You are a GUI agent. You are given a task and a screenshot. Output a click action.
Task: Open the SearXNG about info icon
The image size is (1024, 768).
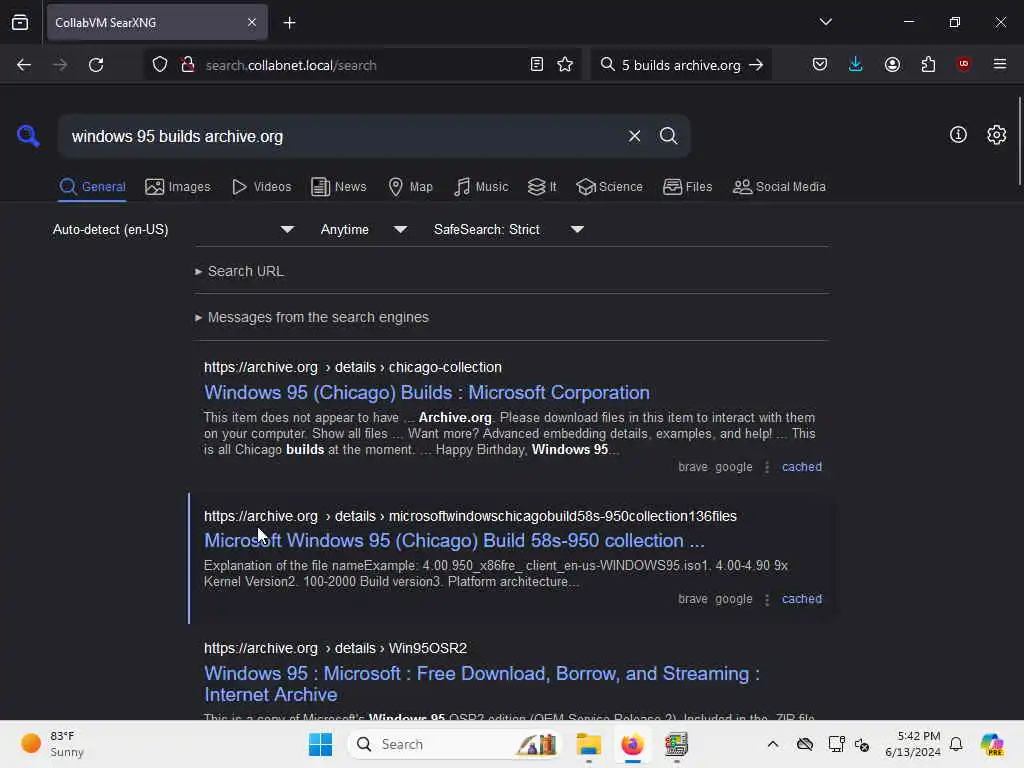coord(958,135)
